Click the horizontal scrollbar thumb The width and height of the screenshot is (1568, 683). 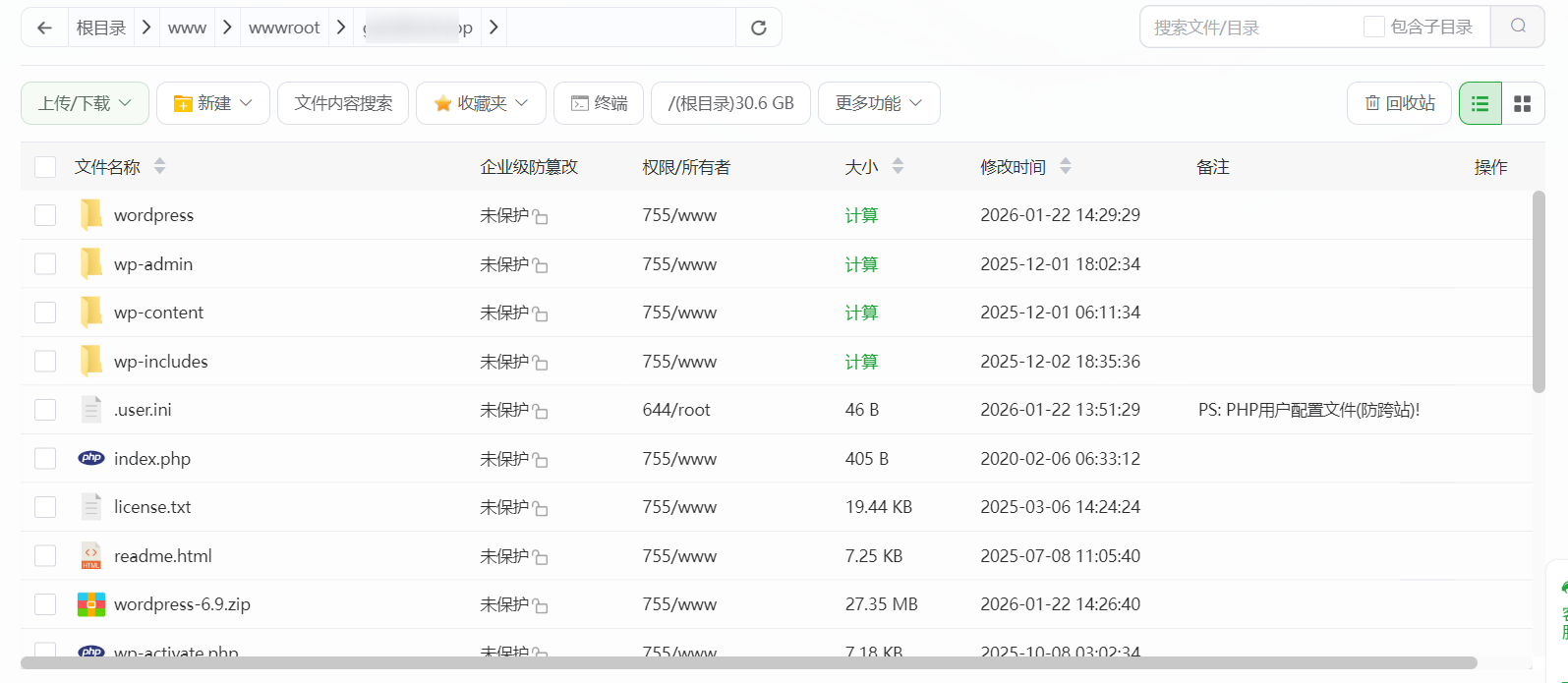point(749,662)
